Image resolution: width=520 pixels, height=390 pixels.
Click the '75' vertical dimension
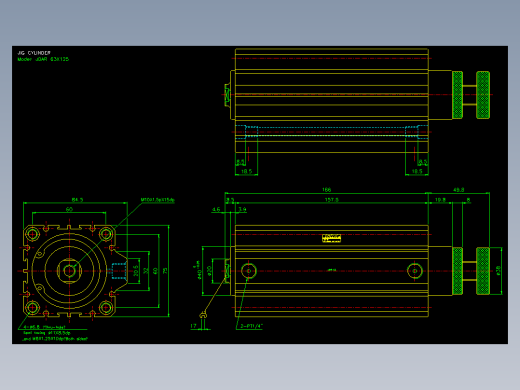165,271
